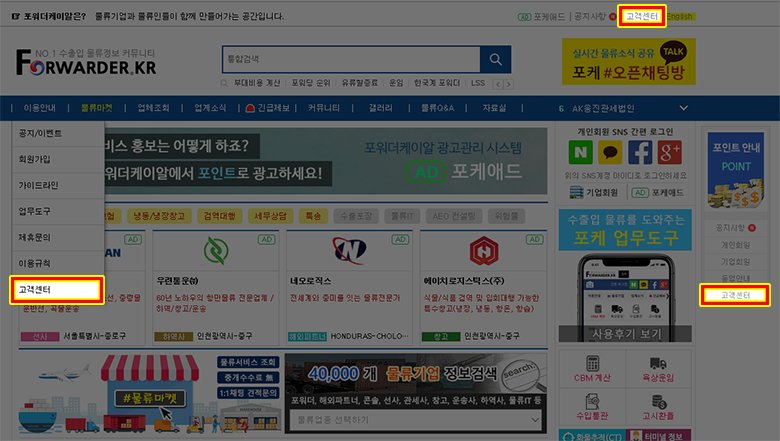Image resolution: width=780 pixels, height=441 pixels.
Task: Log in with the Facebook icon
Action: pos(640,152)
